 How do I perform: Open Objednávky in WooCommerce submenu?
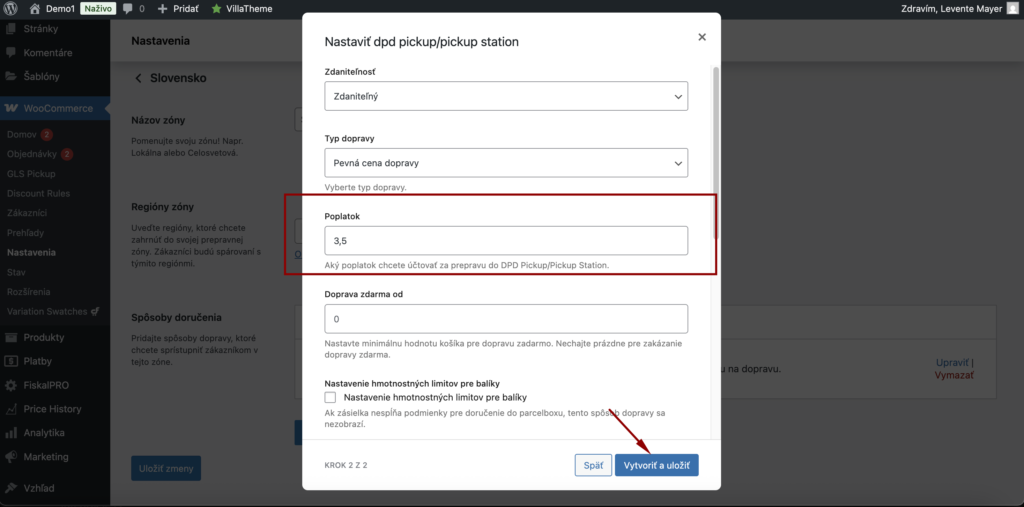click(x=32, y=154)
